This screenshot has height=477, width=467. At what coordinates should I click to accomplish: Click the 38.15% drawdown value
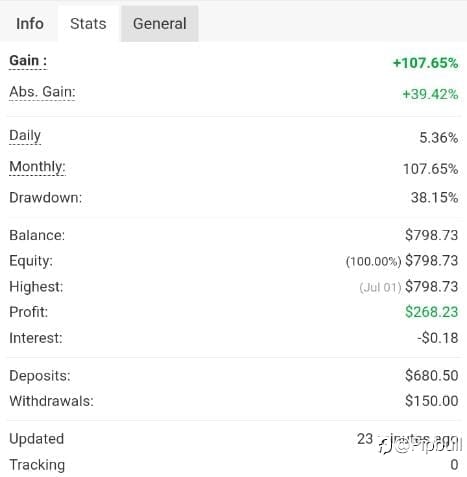coord(434,198)
